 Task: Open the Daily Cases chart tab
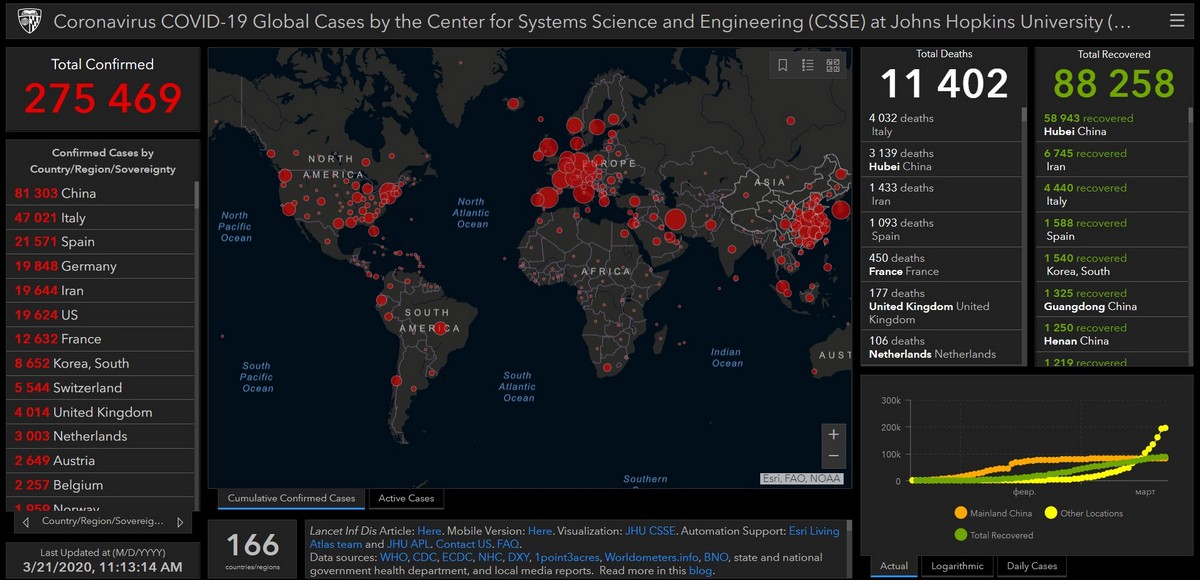(1030, 566)
